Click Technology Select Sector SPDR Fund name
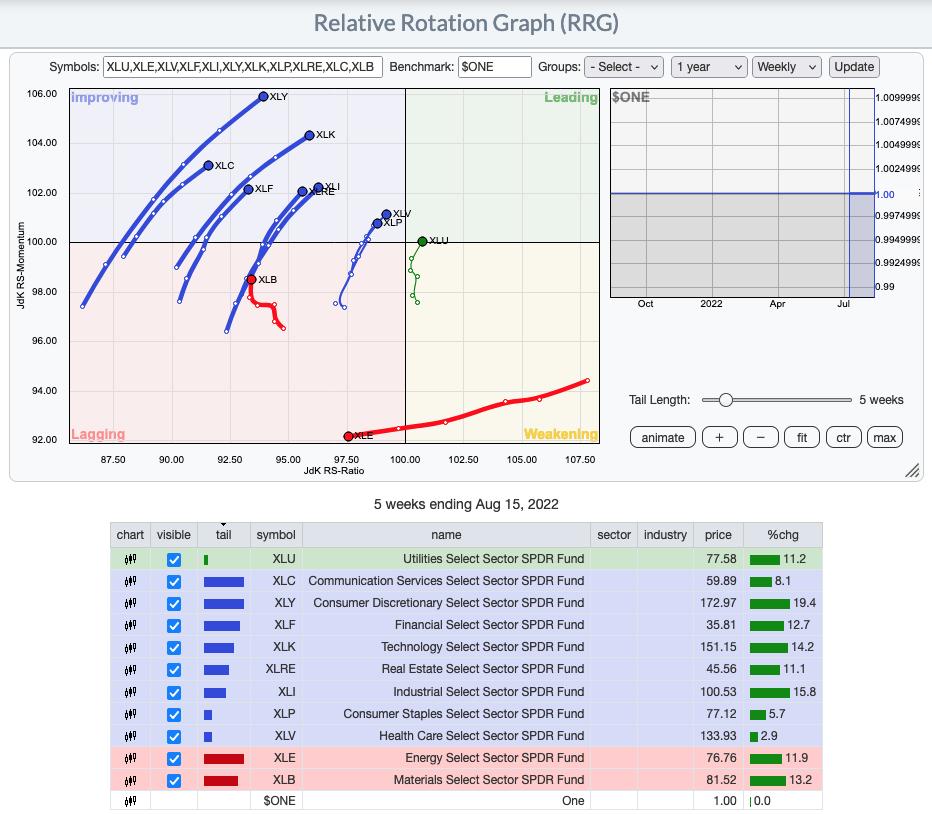 click(x=483, y=647)
